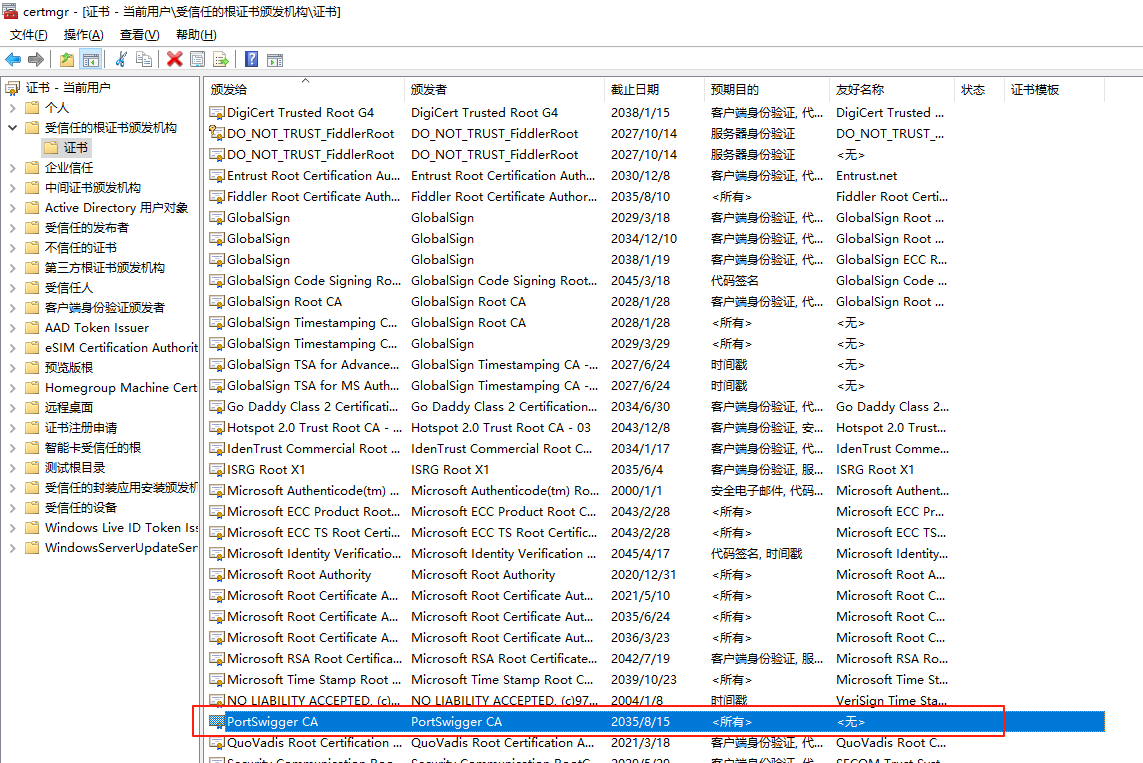The height and width of the screenshot is (763, 1143).
Task: Click folder icon of 预览版根 node
Action: (31, 367)
